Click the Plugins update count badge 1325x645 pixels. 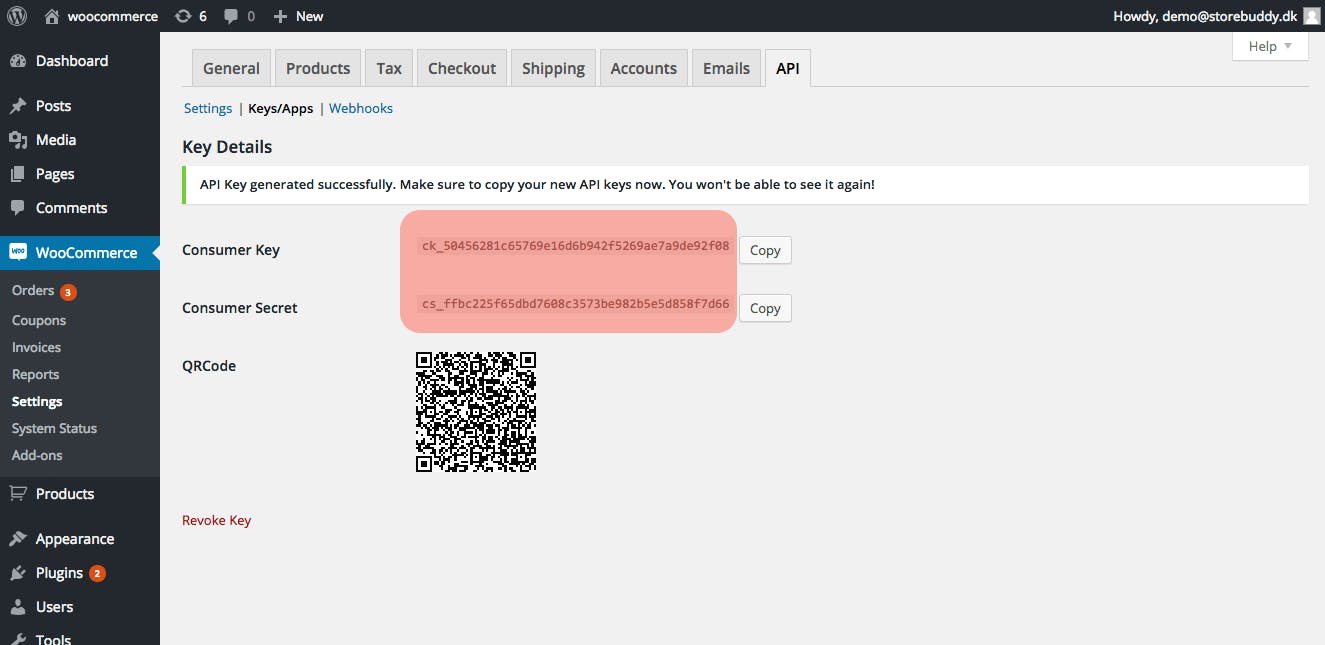(x=97, y=574)
